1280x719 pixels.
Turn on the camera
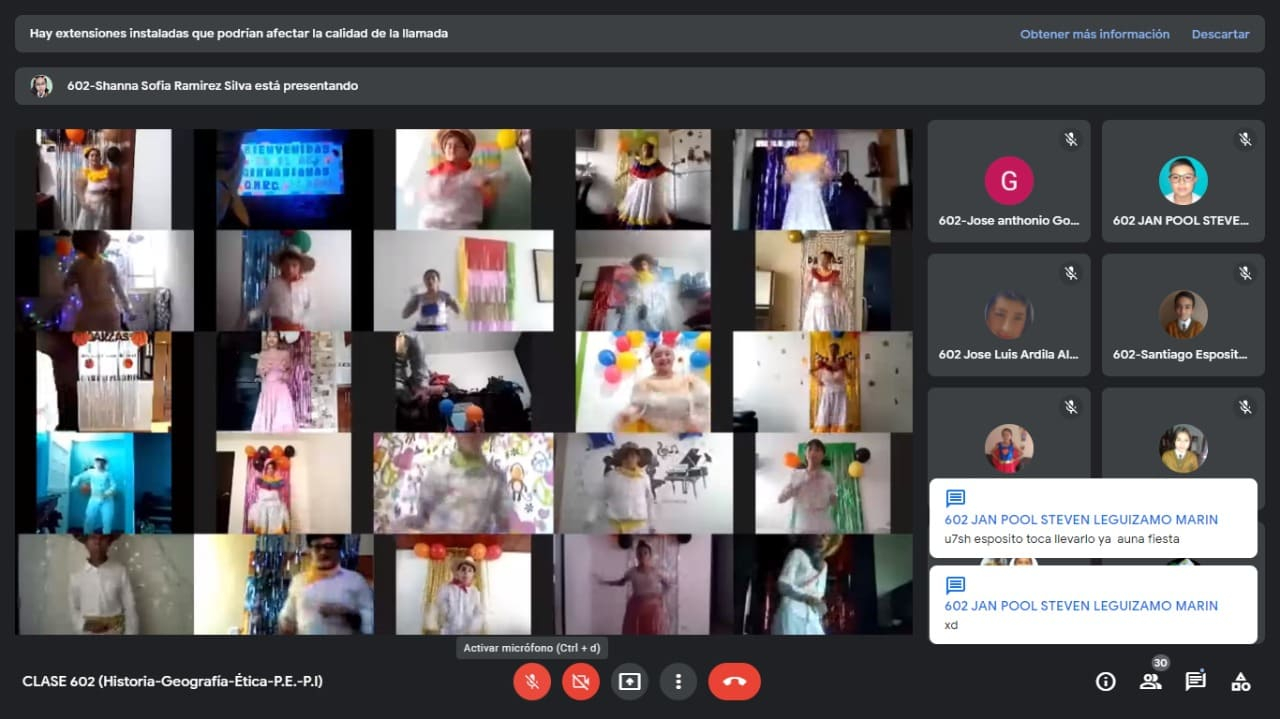[x=580, y=682]
